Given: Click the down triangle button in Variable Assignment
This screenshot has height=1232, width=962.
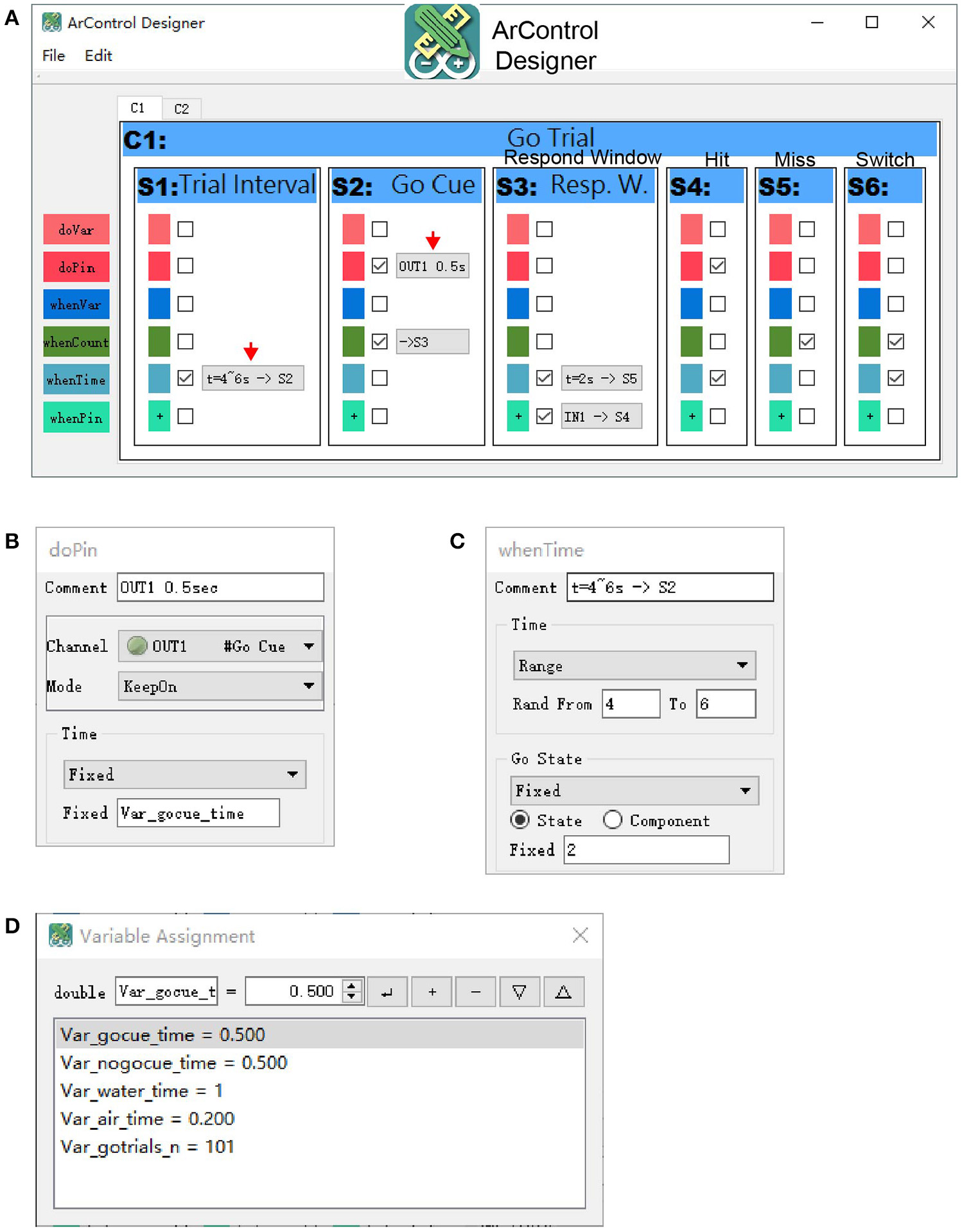Looking at the screenshot, I should tap(519, 992).
